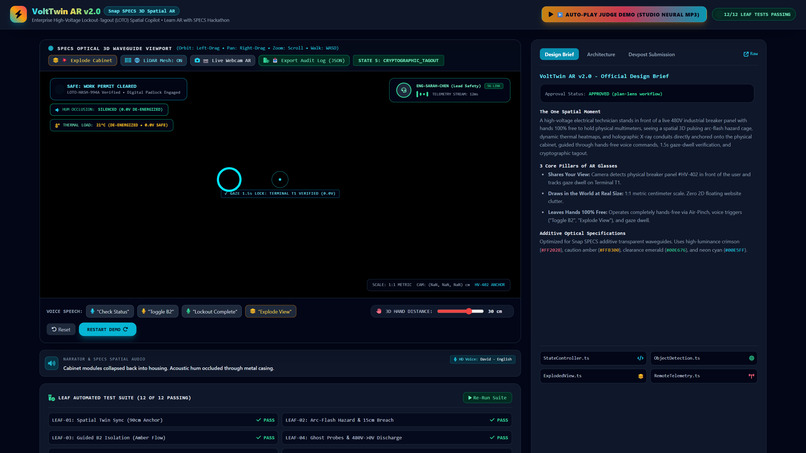The height and width of the screenshot is (453, 806).
Task: Click the LEAF-02 pass checkmark
Action: click(492, 420)
